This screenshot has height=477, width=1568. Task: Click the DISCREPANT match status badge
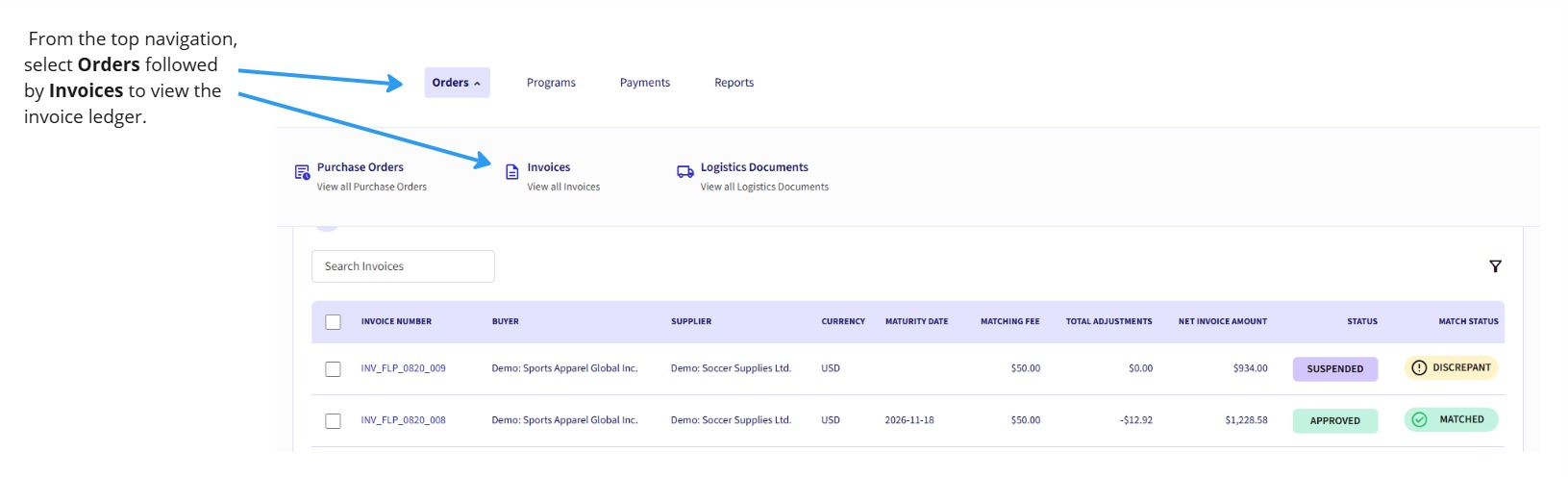pyautogui.click(x=1452, y=368)
